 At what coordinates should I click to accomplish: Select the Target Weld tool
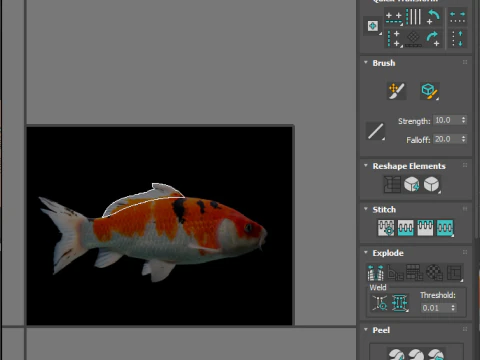[380, 303]
